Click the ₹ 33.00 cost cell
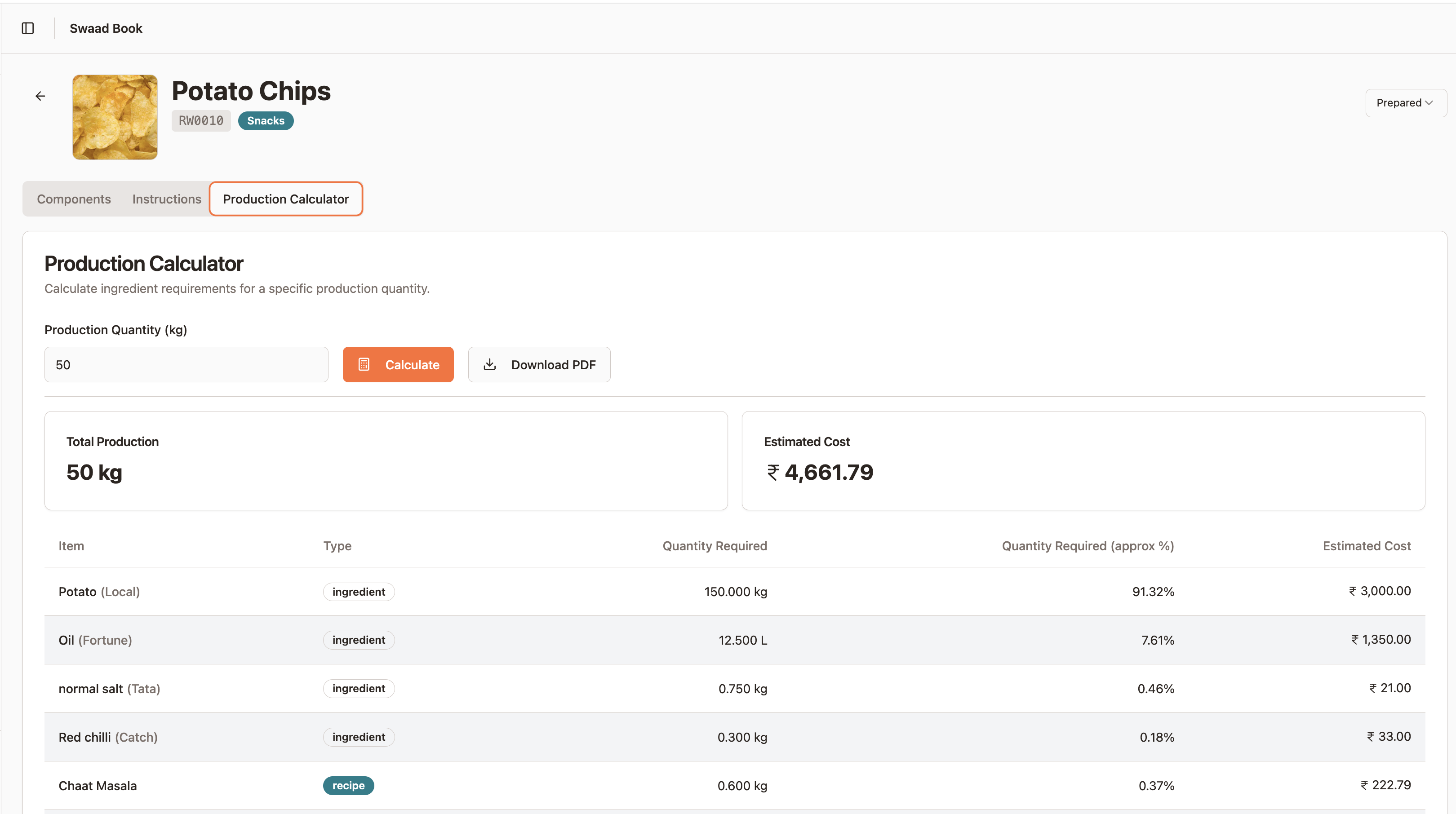The height and width of the screenshot is (814, 1456). tap(1389, 737)
